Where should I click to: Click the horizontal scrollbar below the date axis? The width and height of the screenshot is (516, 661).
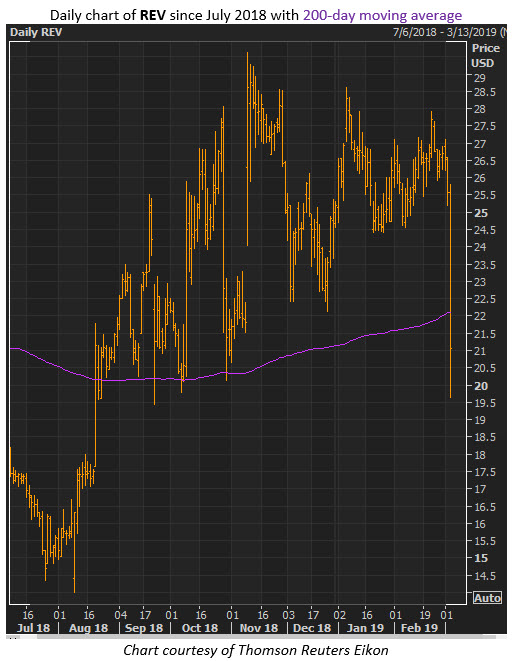click(x=266, y=637)
